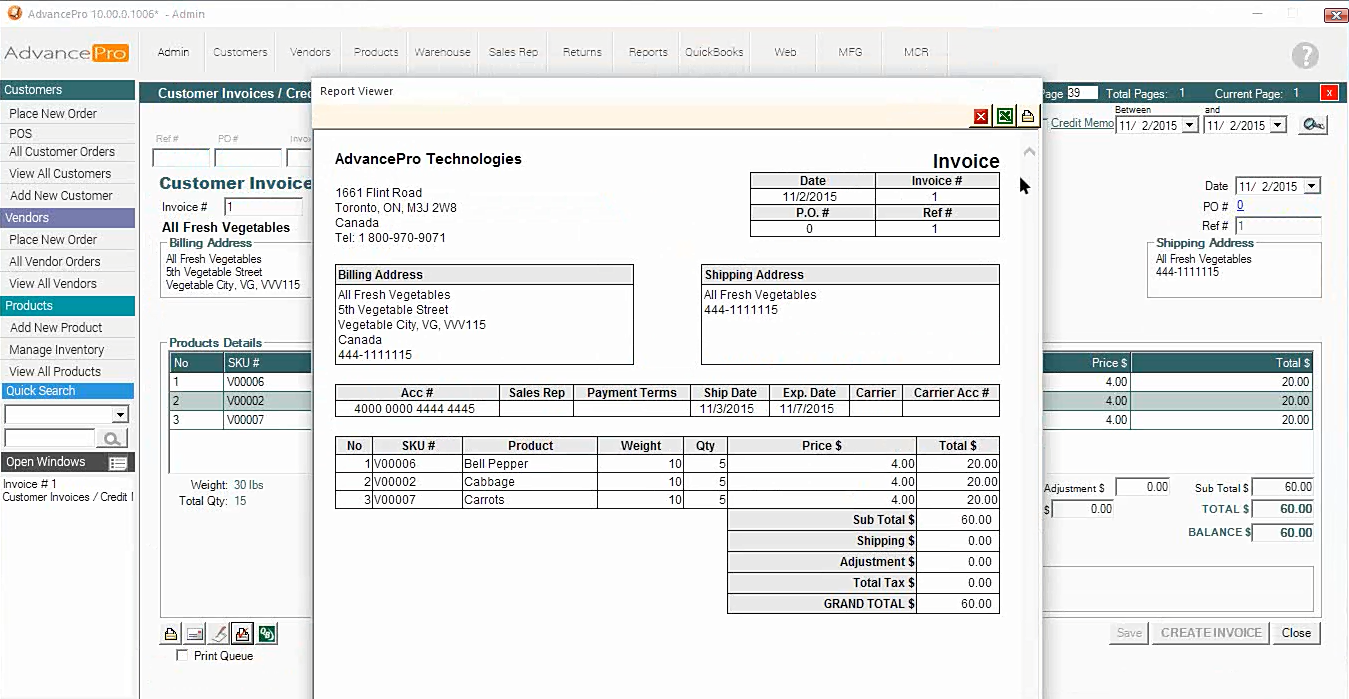Click the Open Windows list icon

click(x=118, y=463)
